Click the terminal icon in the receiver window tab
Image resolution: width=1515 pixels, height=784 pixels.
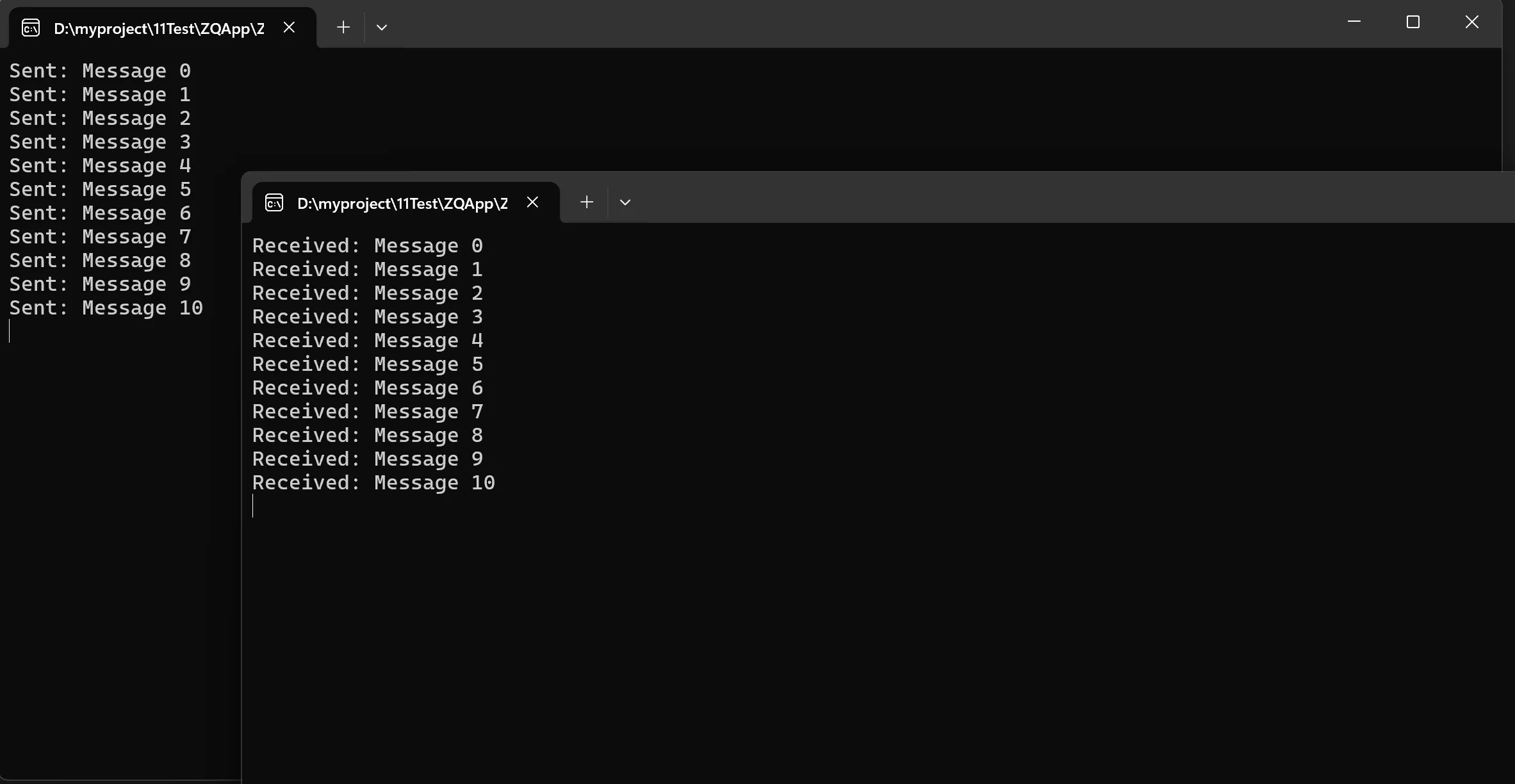pyautogui.click(x=274, y=202)
